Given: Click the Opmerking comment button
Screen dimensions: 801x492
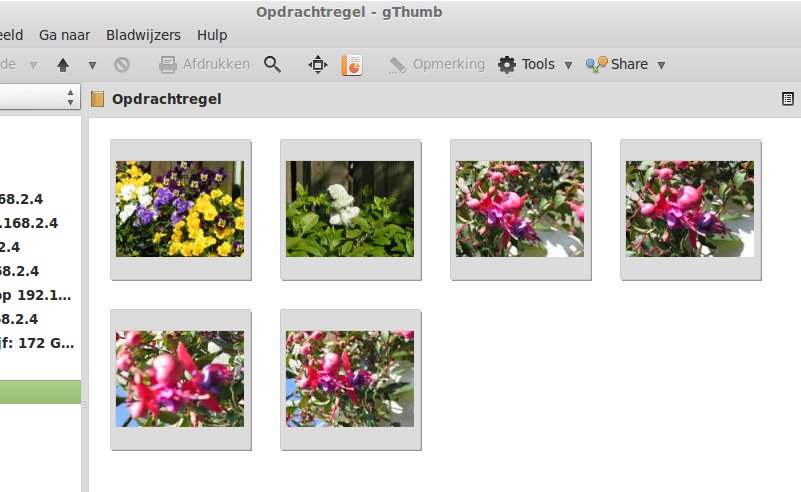Looking at the screenshot, I should (x=437, y=64).
